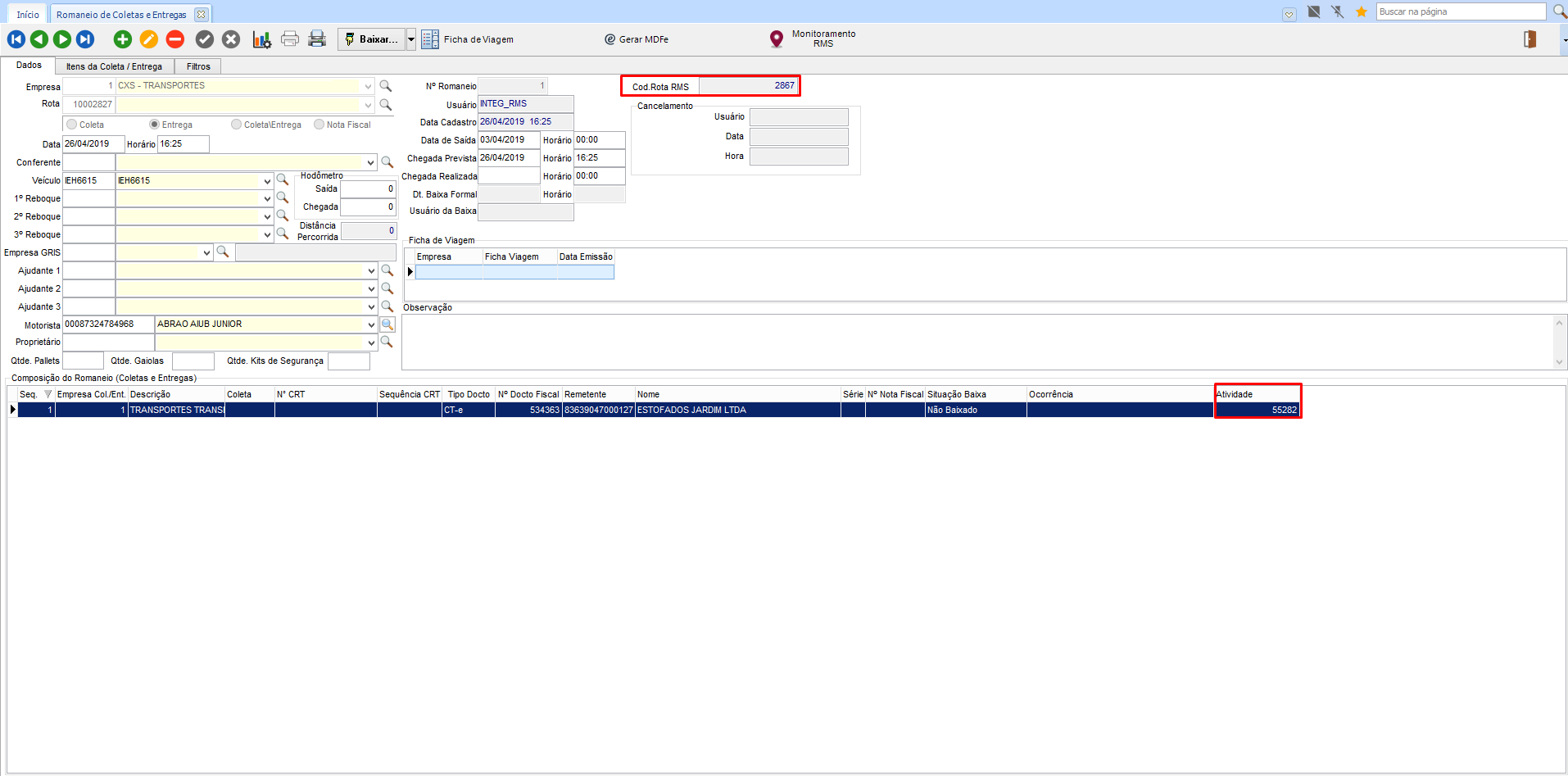Viewport: 1568px width, 776px height.
Task: Cancel changes with the gray X icon
Action: pos(231,39)
